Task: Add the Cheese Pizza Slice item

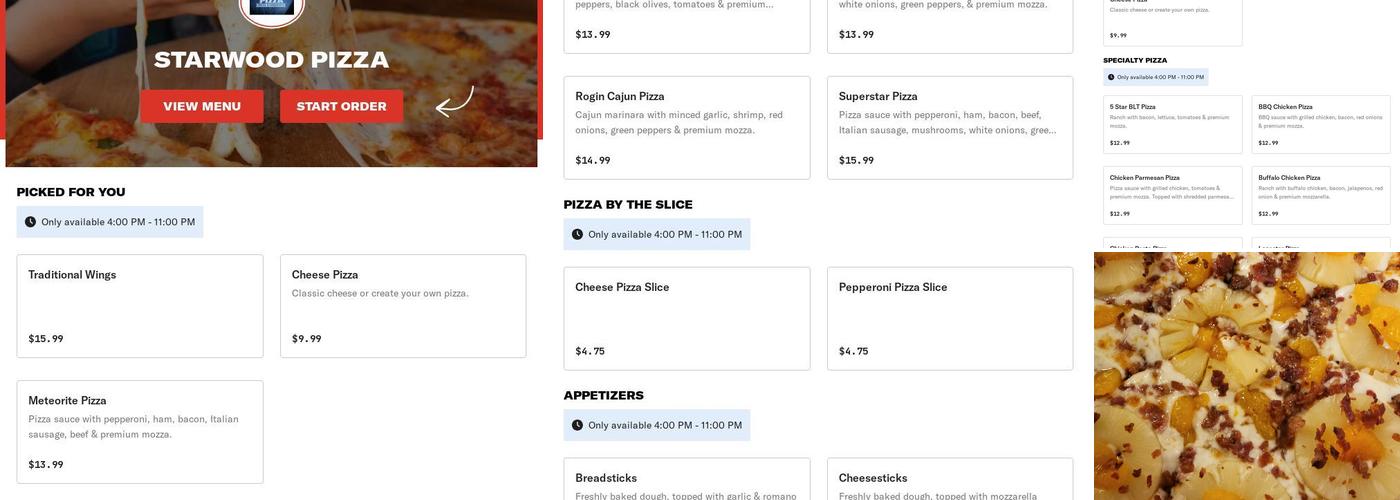Action: coord(687,318)
